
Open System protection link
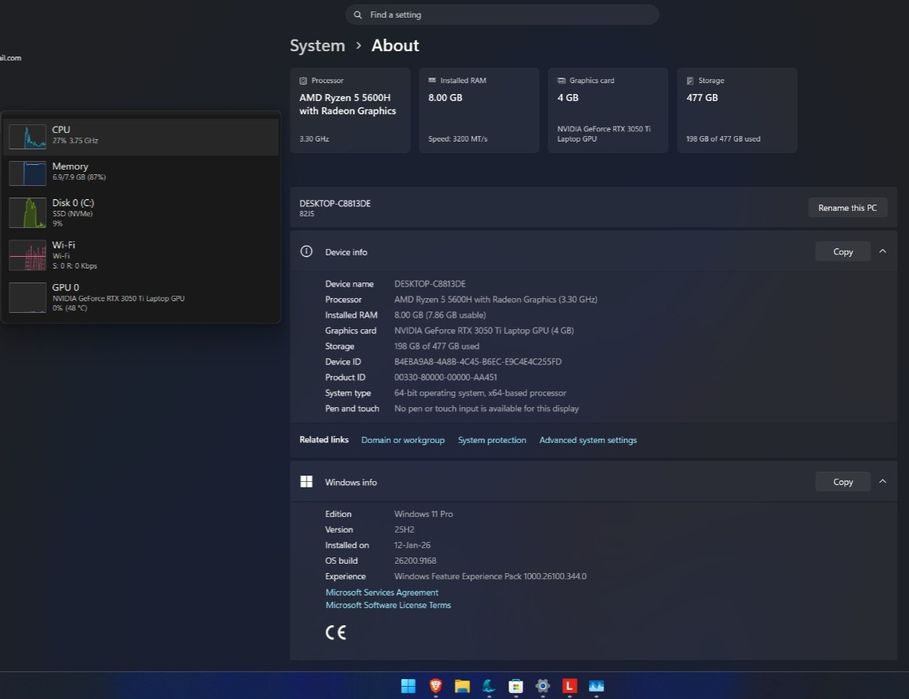[x=492, y=440]
